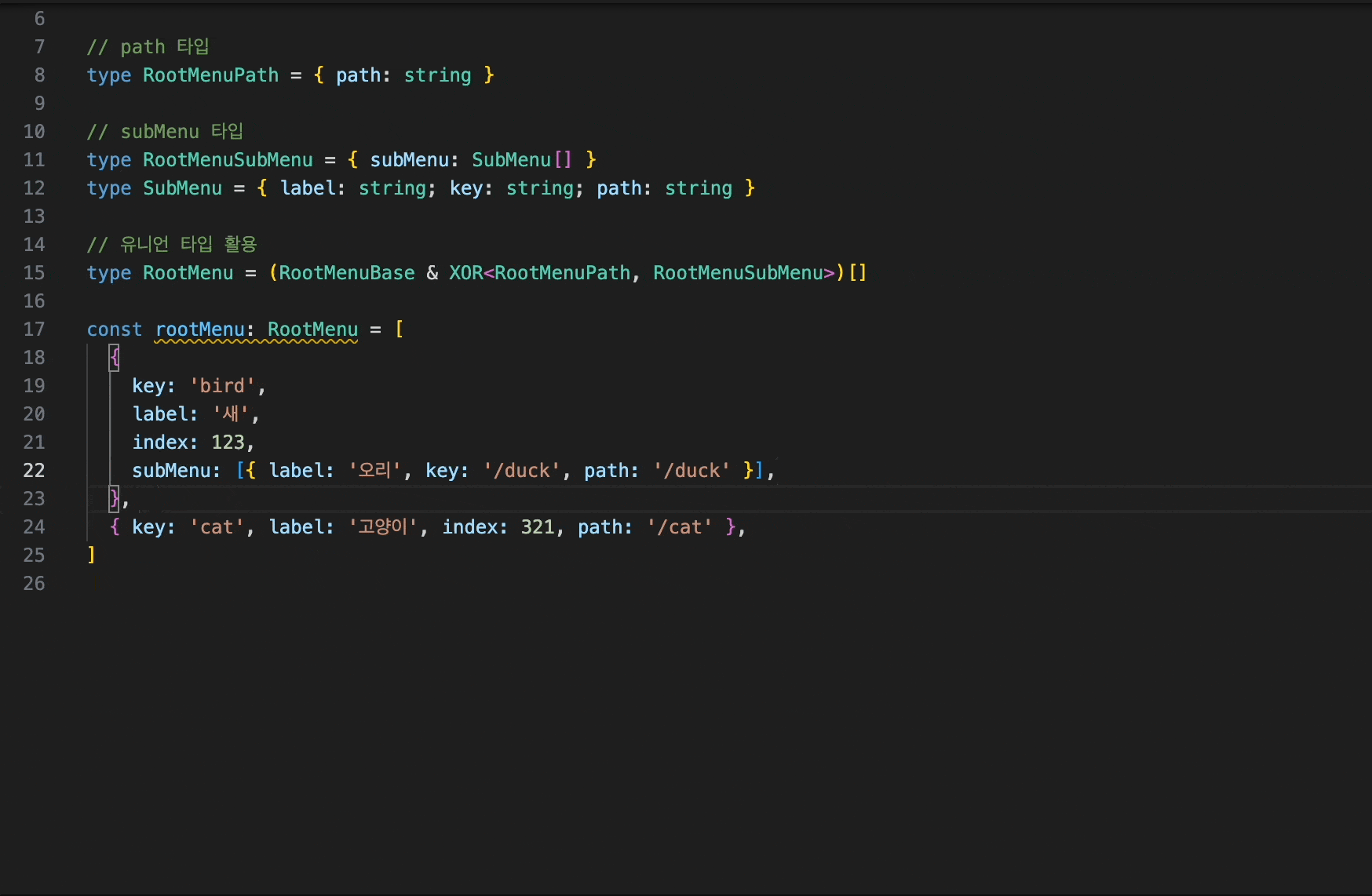Click the '// path 타입' comment
This screenshot has height=896, width=1372.
pyautogui.click(x=148, y=47)
